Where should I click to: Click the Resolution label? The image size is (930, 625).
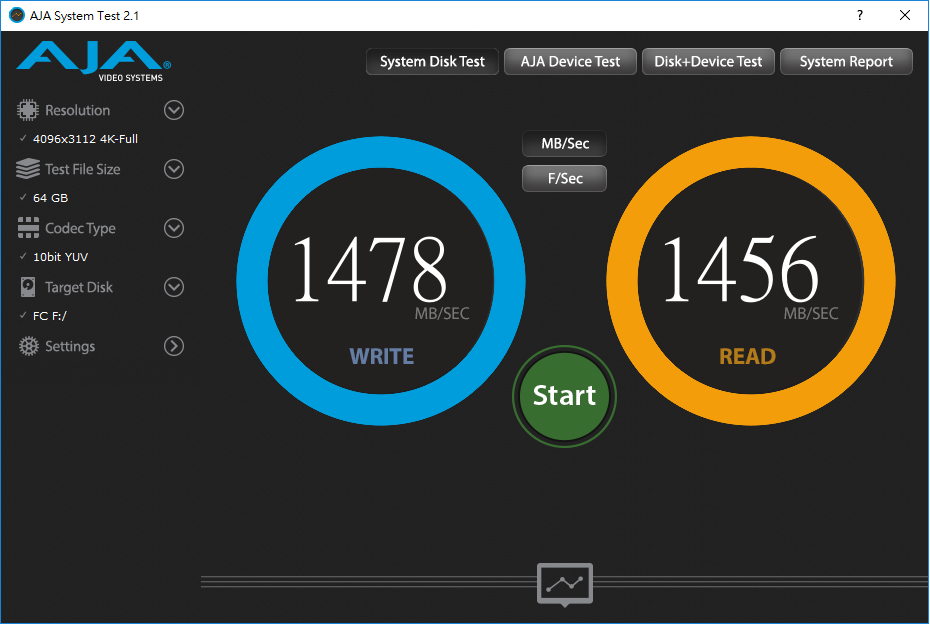click(78, 110)
